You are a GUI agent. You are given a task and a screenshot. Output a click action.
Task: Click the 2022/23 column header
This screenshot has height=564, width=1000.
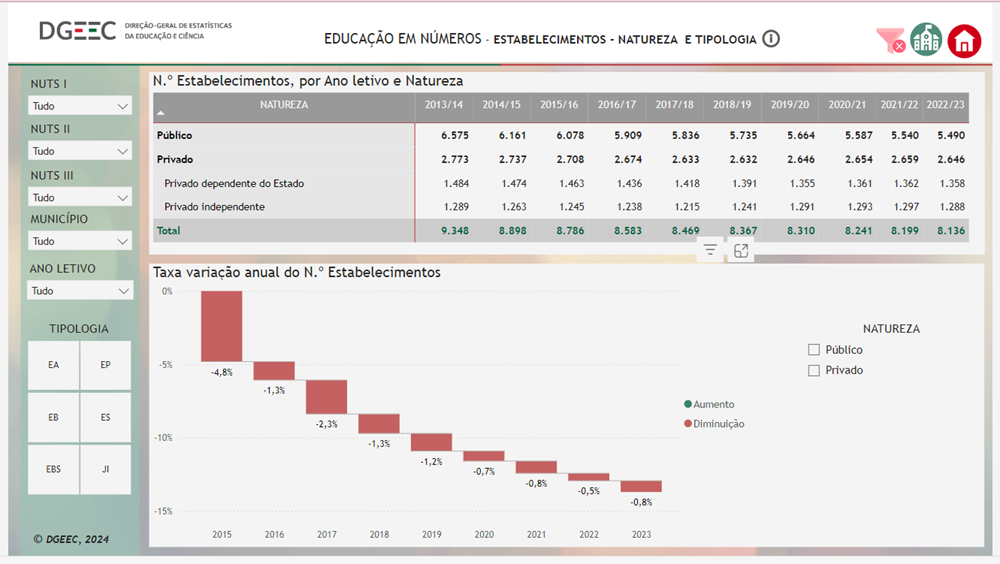[x=945, y=105]
